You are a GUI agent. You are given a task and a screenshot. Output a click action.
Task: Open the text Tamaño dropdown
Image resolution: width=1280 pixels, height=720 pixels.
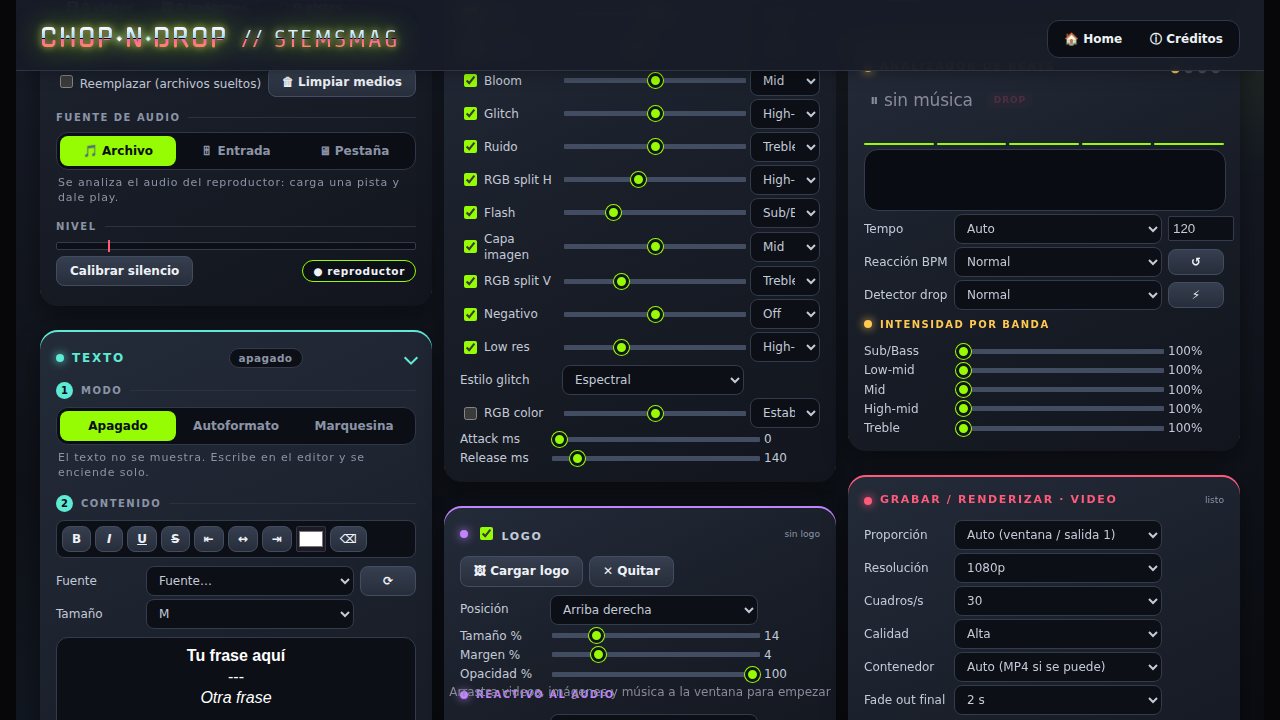(250, 614)
